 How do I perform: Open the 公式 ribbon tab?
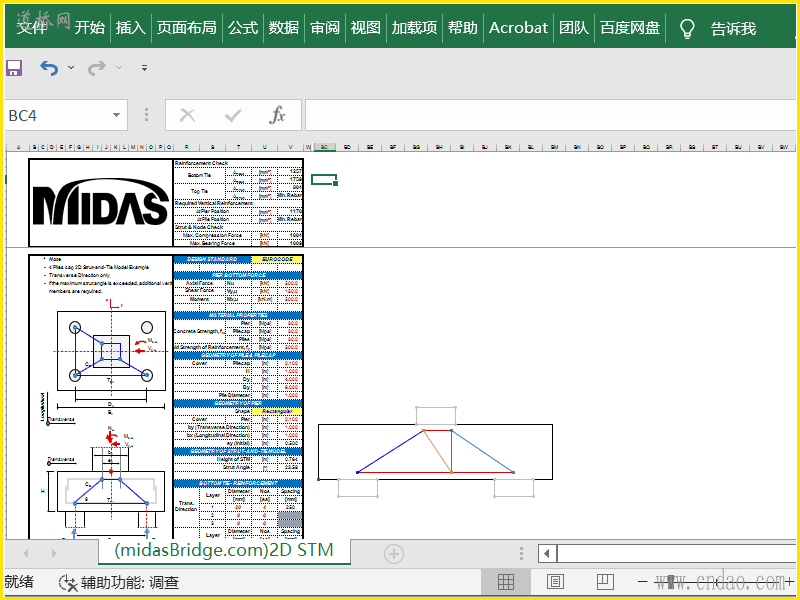pos(243,28)
